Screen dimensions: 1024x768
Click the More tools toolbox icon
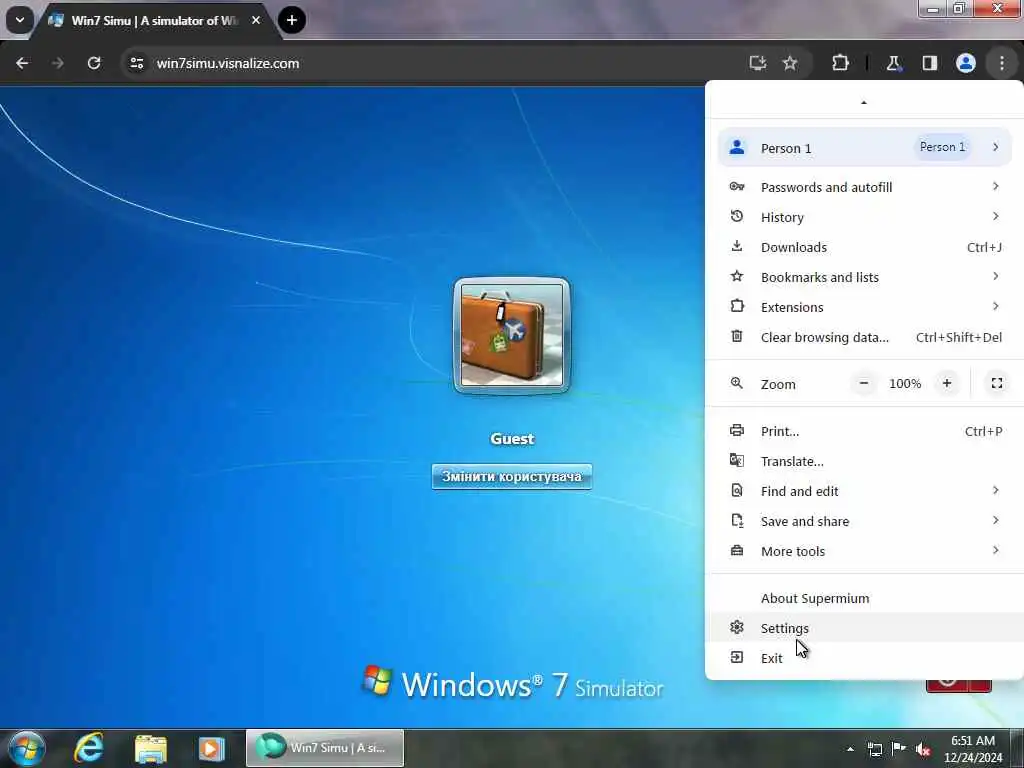[737, 551]
